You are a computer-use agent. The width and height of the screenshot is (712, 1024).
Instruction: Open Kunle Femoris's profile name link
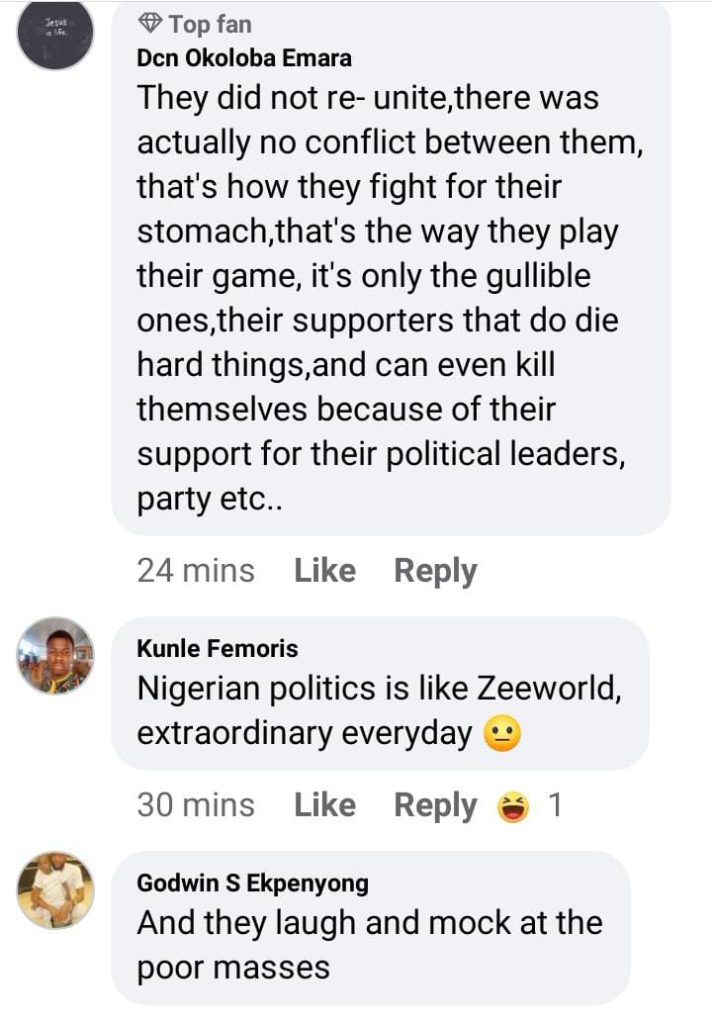pos(217,649)
